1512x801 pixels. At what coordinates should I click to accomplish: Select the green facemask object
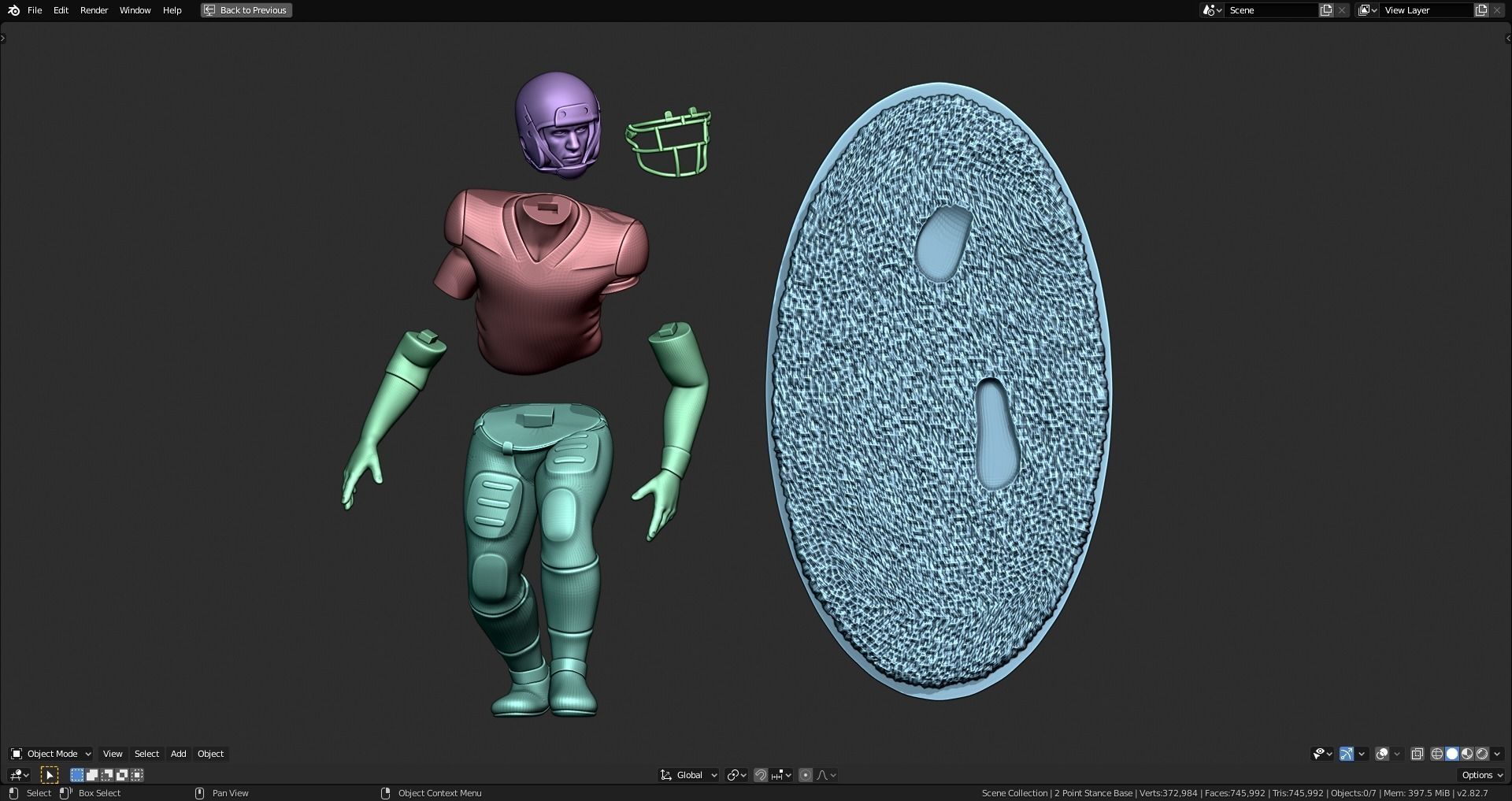669,143
